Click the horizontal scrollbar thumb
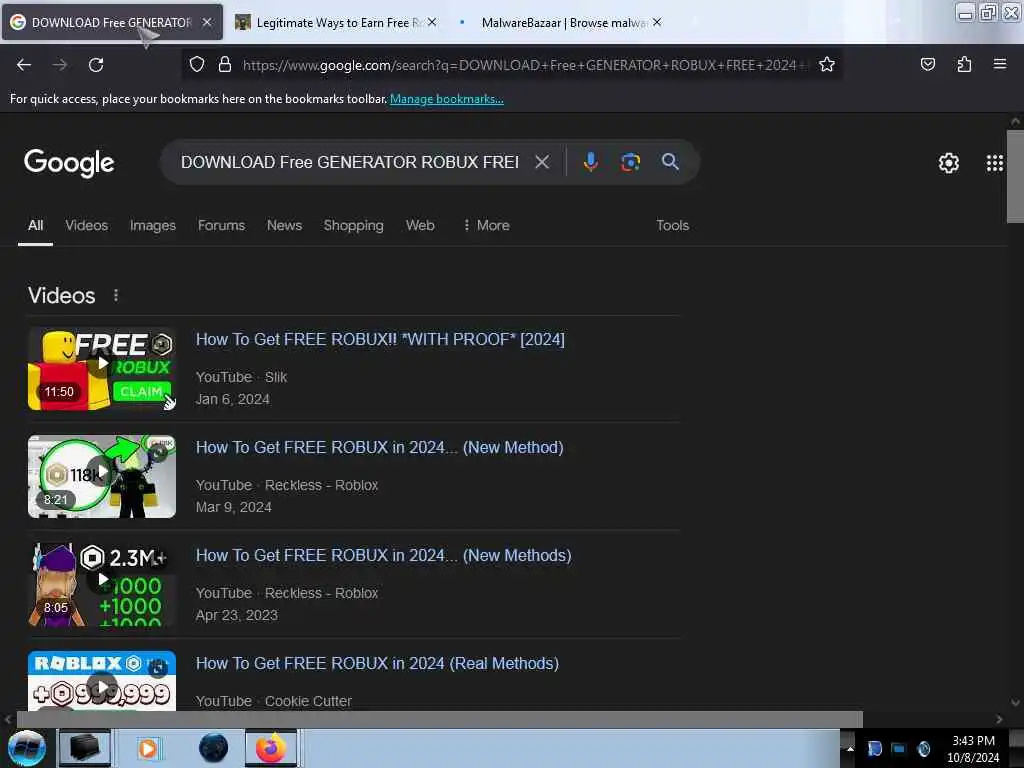 pyautogui.click(x=440, y=719)
